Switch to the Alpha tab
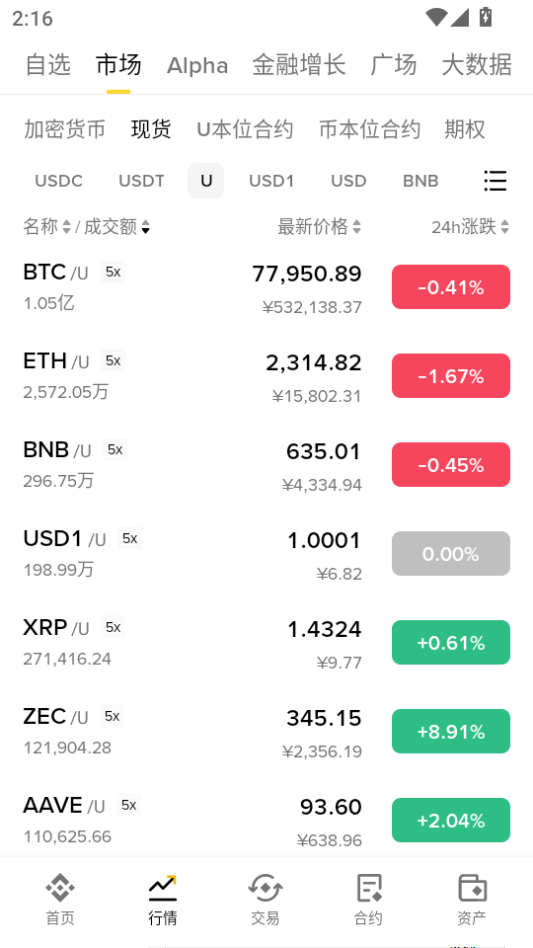The width and height of the screenshot is (533, 948). click(198, 65)
